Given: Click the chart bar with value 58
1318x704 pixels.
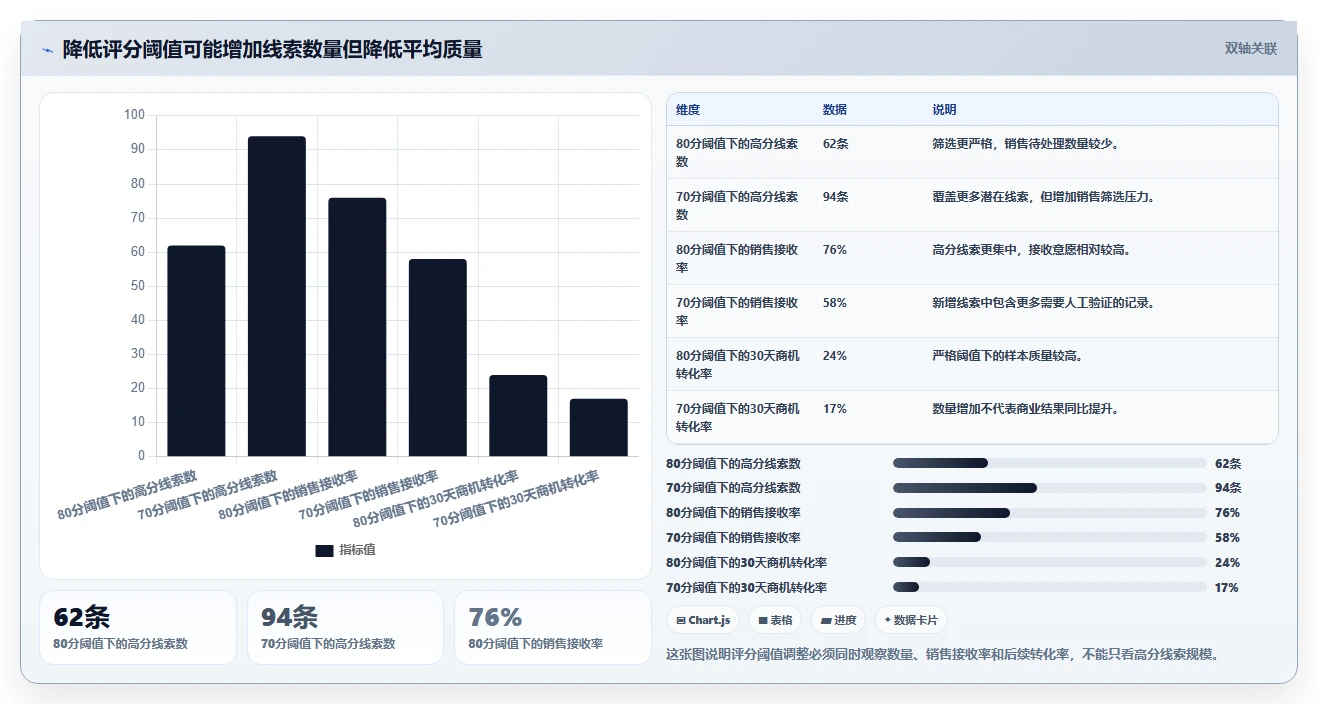Looking at the screenshot, I should (x=438, y=358).
